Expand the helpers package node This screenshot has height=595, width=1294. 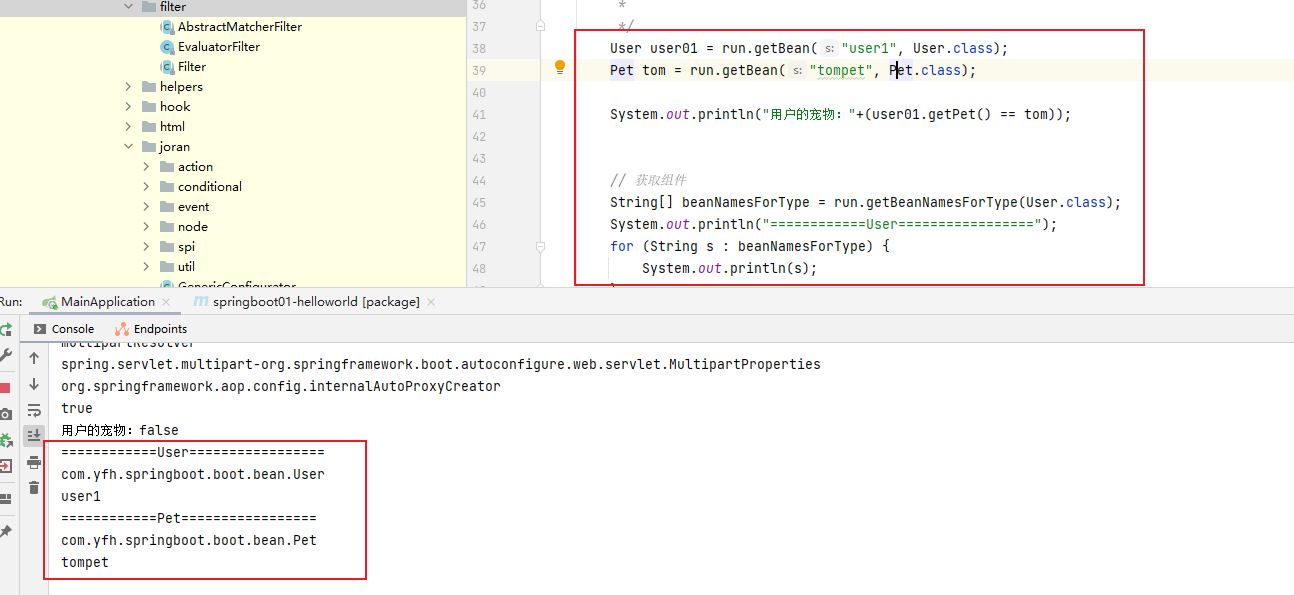(128, 87)
